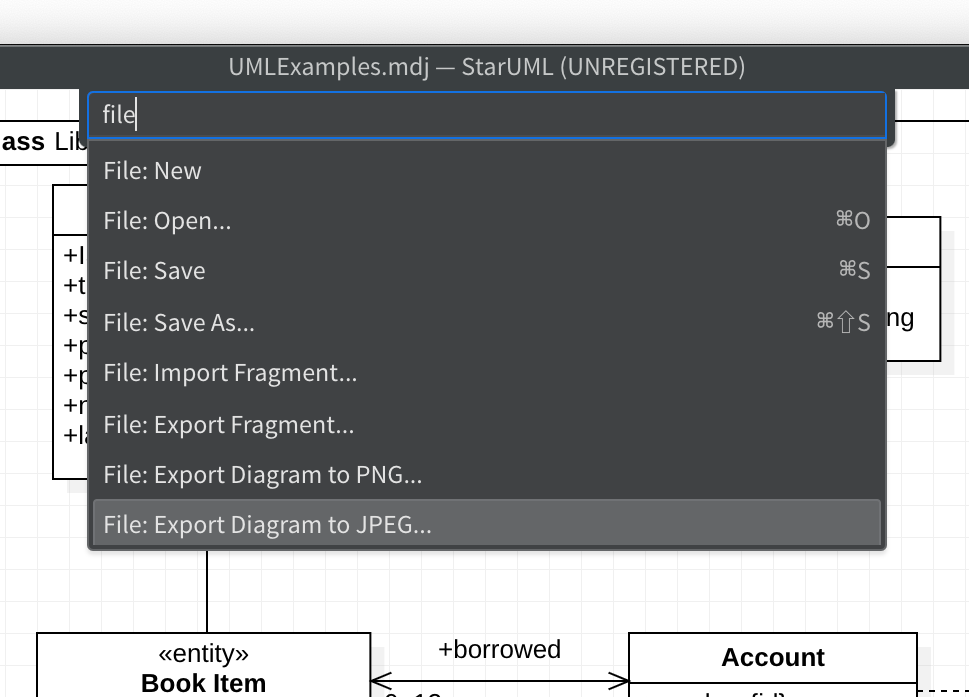Run Export Diagram to PNG command
Screen dimensions: 969x697
point(486,475)
